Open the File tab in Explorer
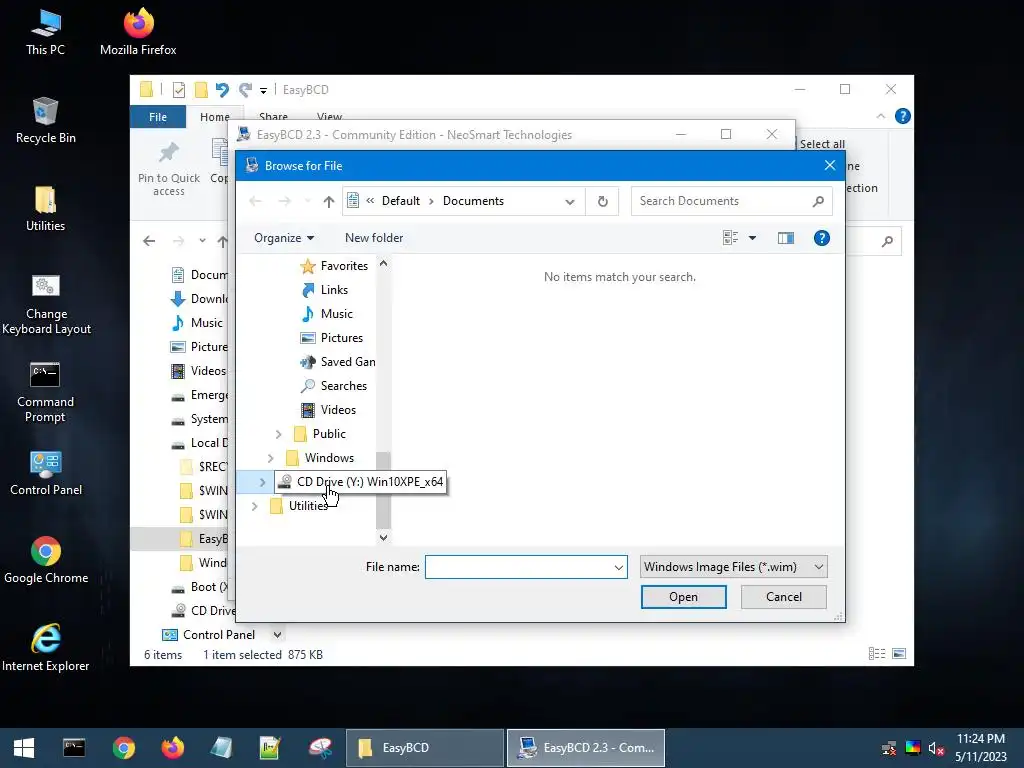This screenshot has height=768, width=1024. click(x=158, y=117)
